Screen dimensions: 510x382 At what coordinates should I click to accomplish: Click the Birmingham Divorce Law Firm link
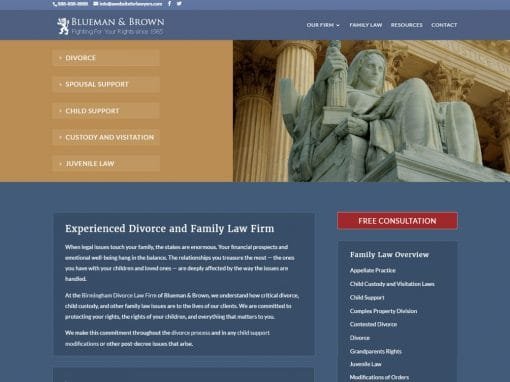pos(119,295)
